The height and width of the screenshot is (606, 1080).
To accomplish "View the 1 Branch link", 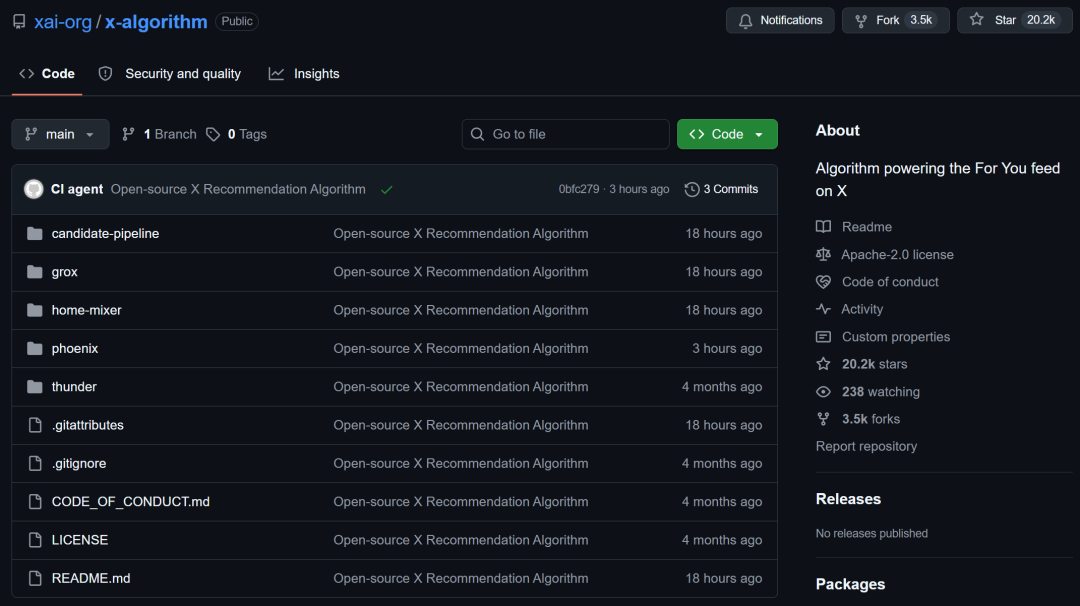I will [x=159, y=134].
